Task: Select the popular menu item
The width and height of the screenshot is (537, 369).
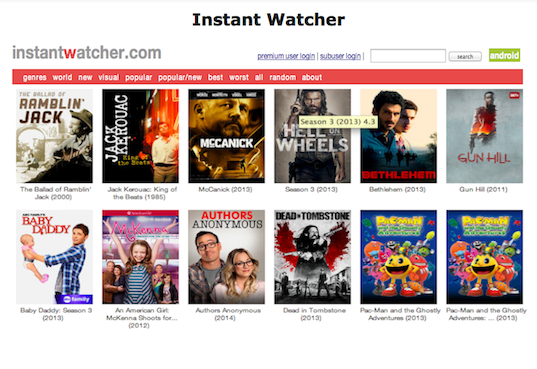Action: tap(138, 77)
